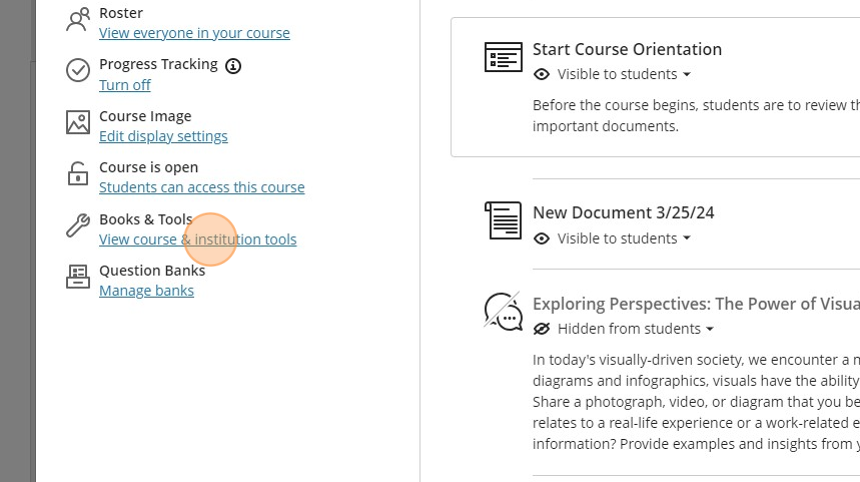860x482 pixels.
Task: Open the Progress Tracking info icon
Action: [x=233, y=66]
